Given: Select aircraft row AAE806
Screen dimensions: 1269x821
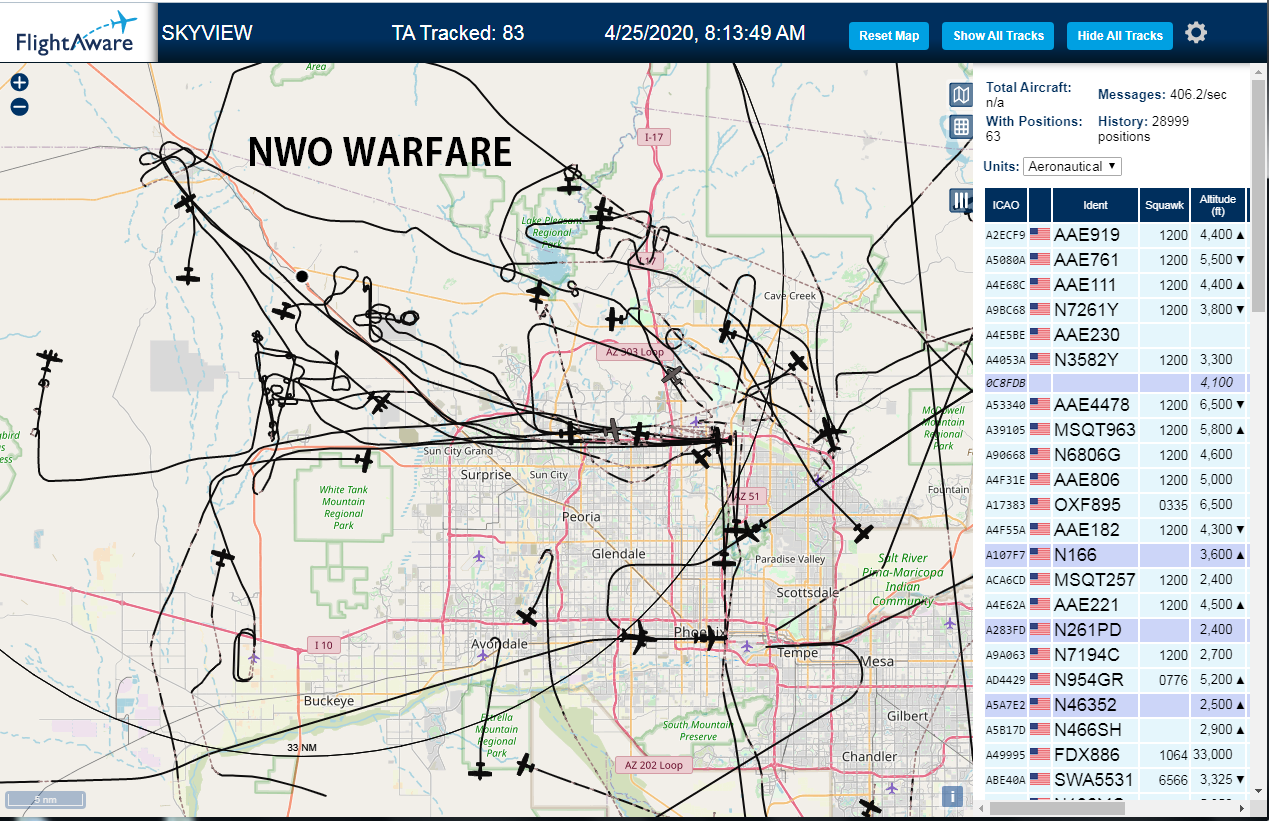Looking at the screenshot, I should coord(1116,480).
